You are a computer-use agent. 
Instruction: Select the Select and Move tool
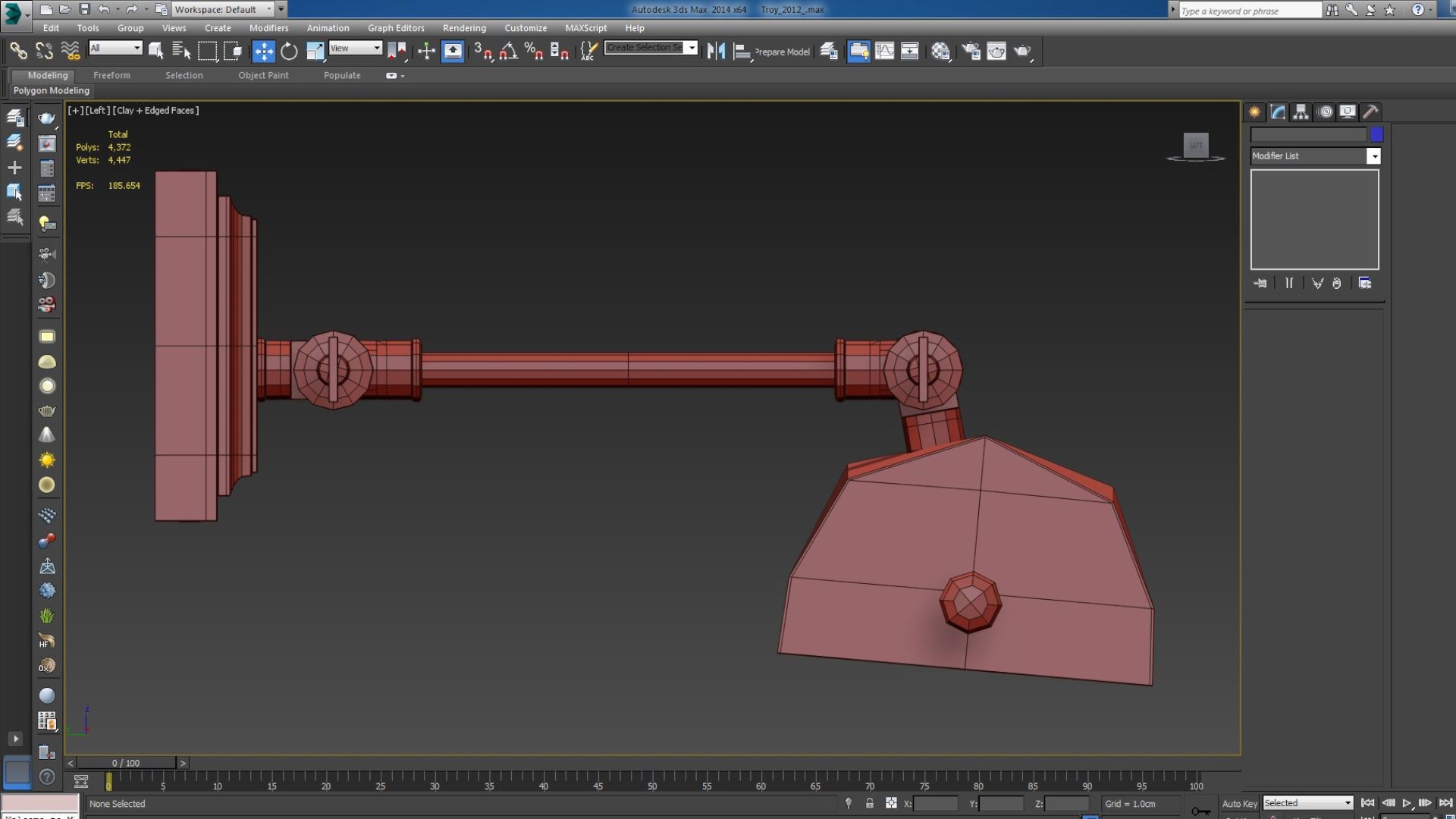click(263, 51)
